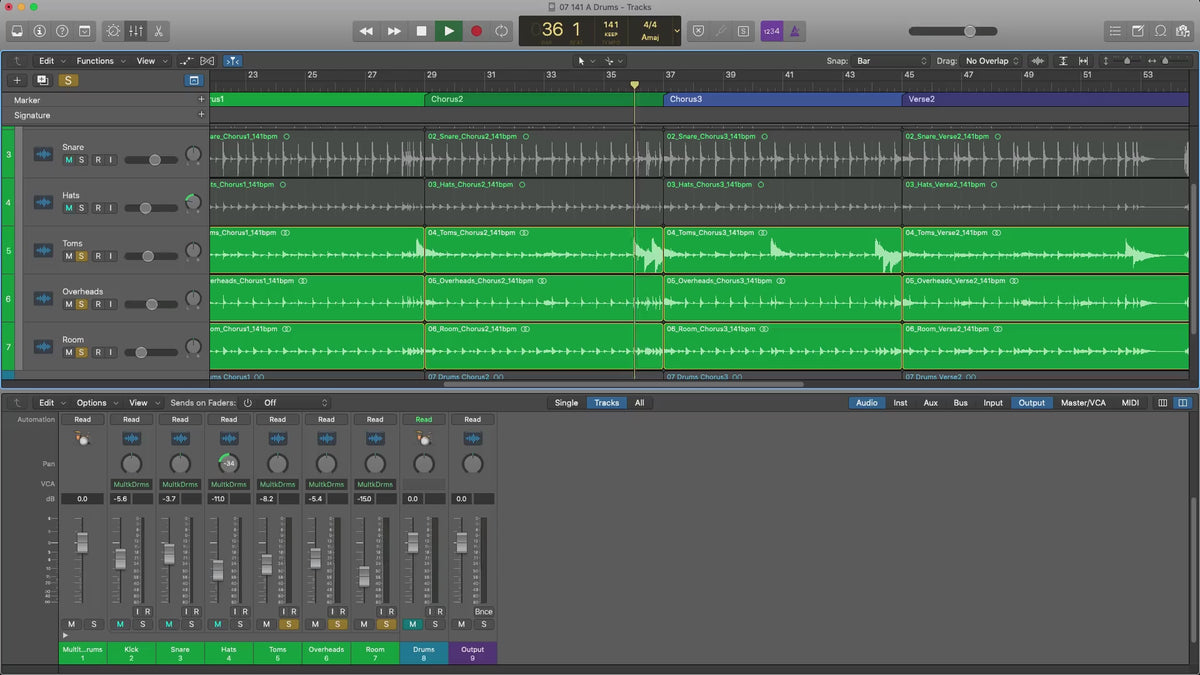Open the Scissors editors icon in toolbar
This screenshot has height=675, width=1200.
click(159, 31)
